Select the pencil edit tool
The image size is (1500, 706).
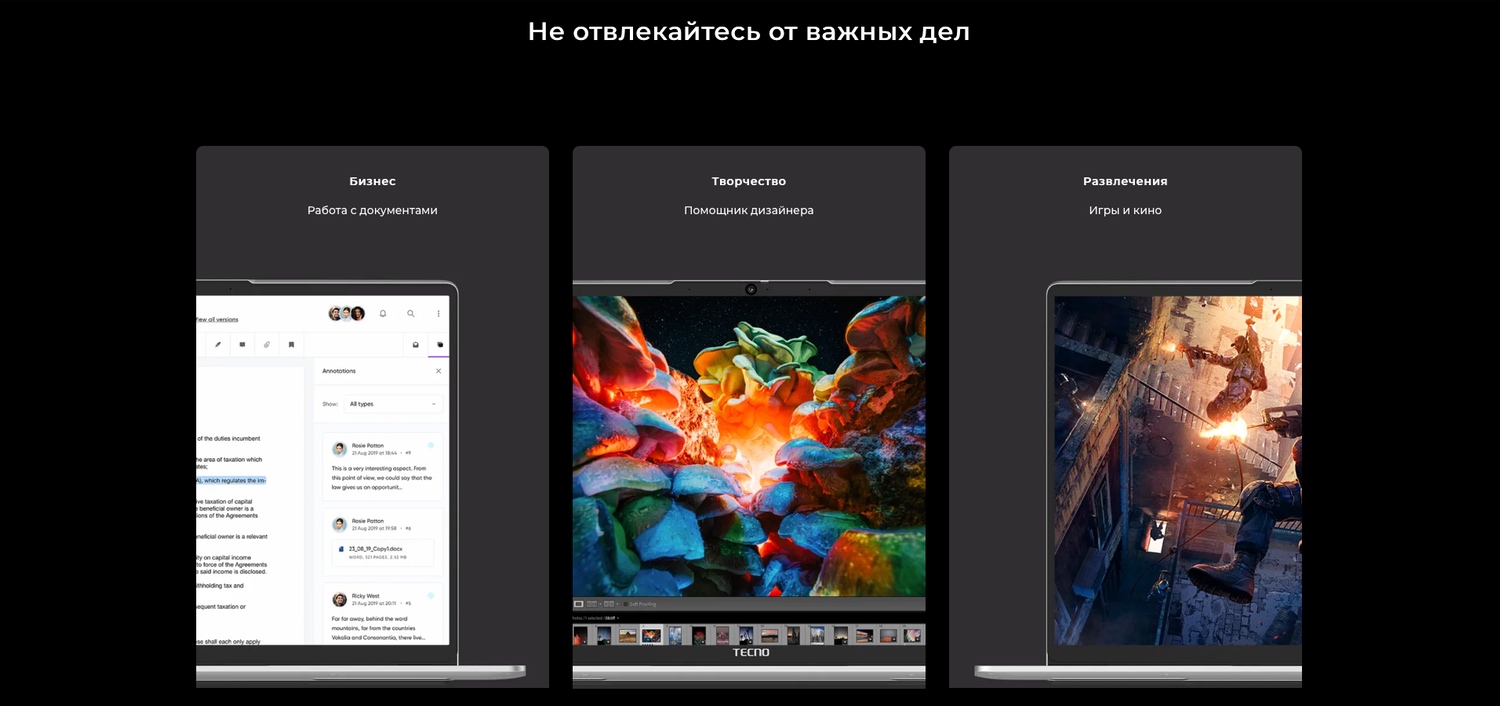(218, 345)
